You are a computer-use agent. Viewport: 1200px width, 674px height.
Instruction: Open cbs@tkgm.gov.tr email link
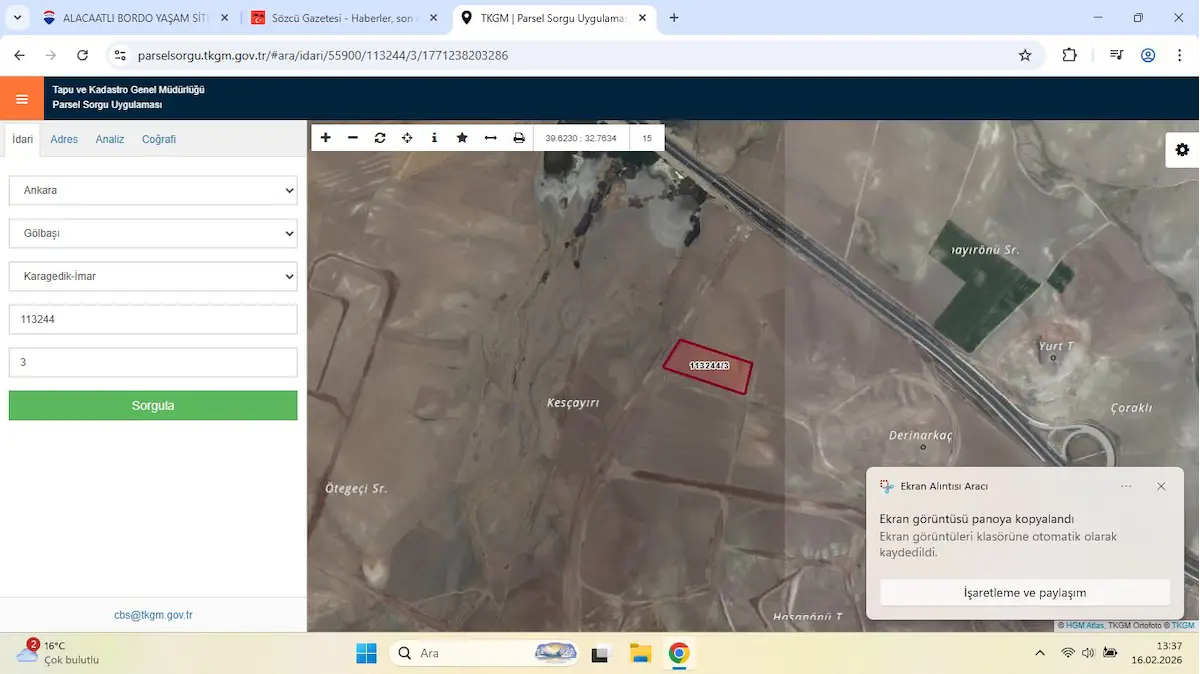pyautogui.click(x=153, y=615)
